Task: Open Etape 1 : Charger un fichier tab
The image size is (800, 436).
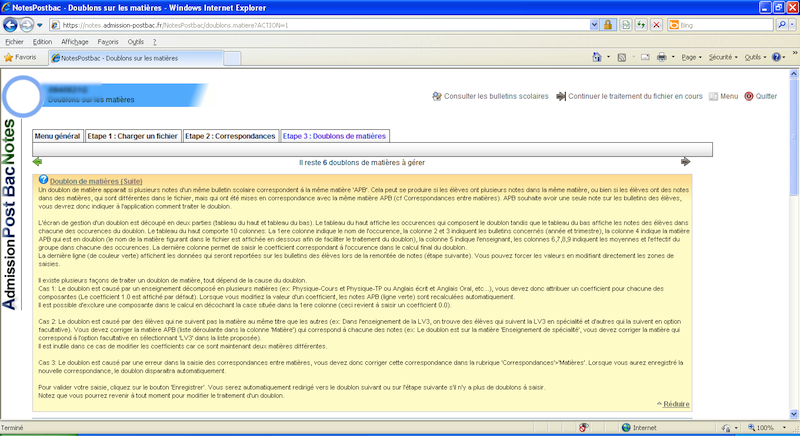Action: (x=132, y=135)
